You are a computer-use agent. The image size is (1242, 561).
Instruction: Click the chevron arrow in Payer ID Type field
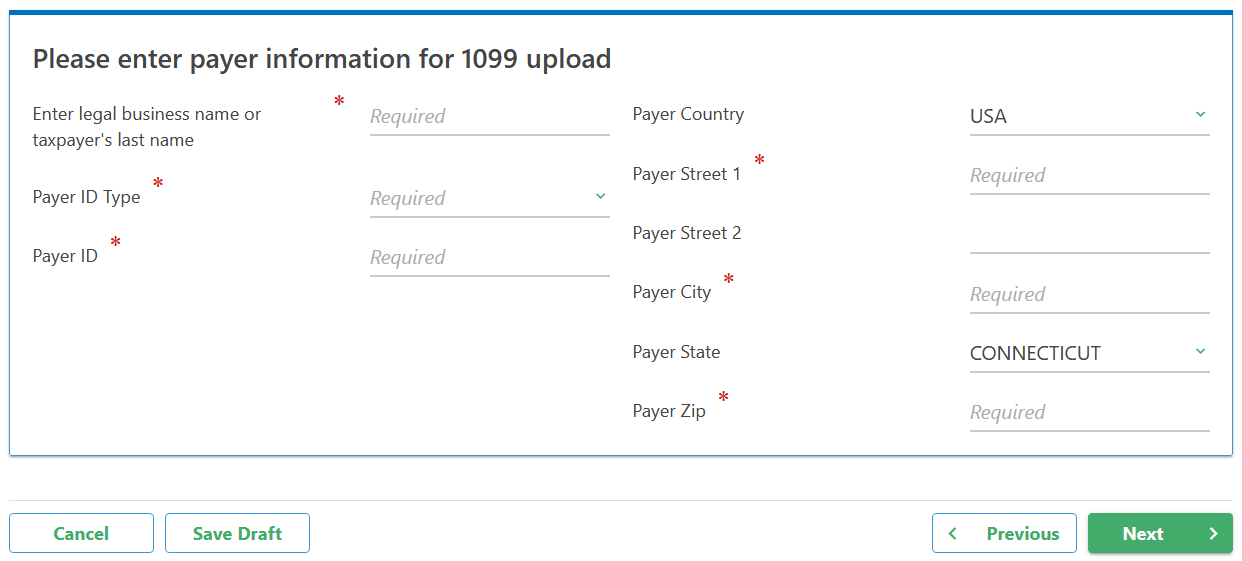click(x=600, y=197)
